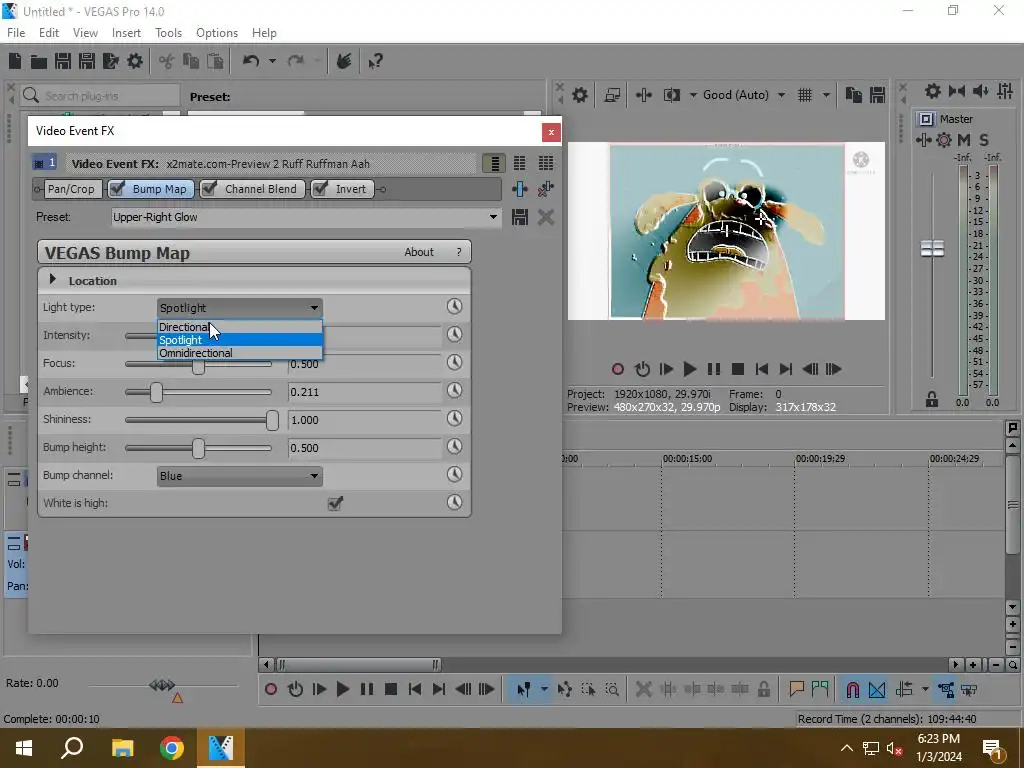Open the Light type Spotlight dropdown
Image resolution: width=1024 pixels, height=768 pixels.
click(240, 308)
